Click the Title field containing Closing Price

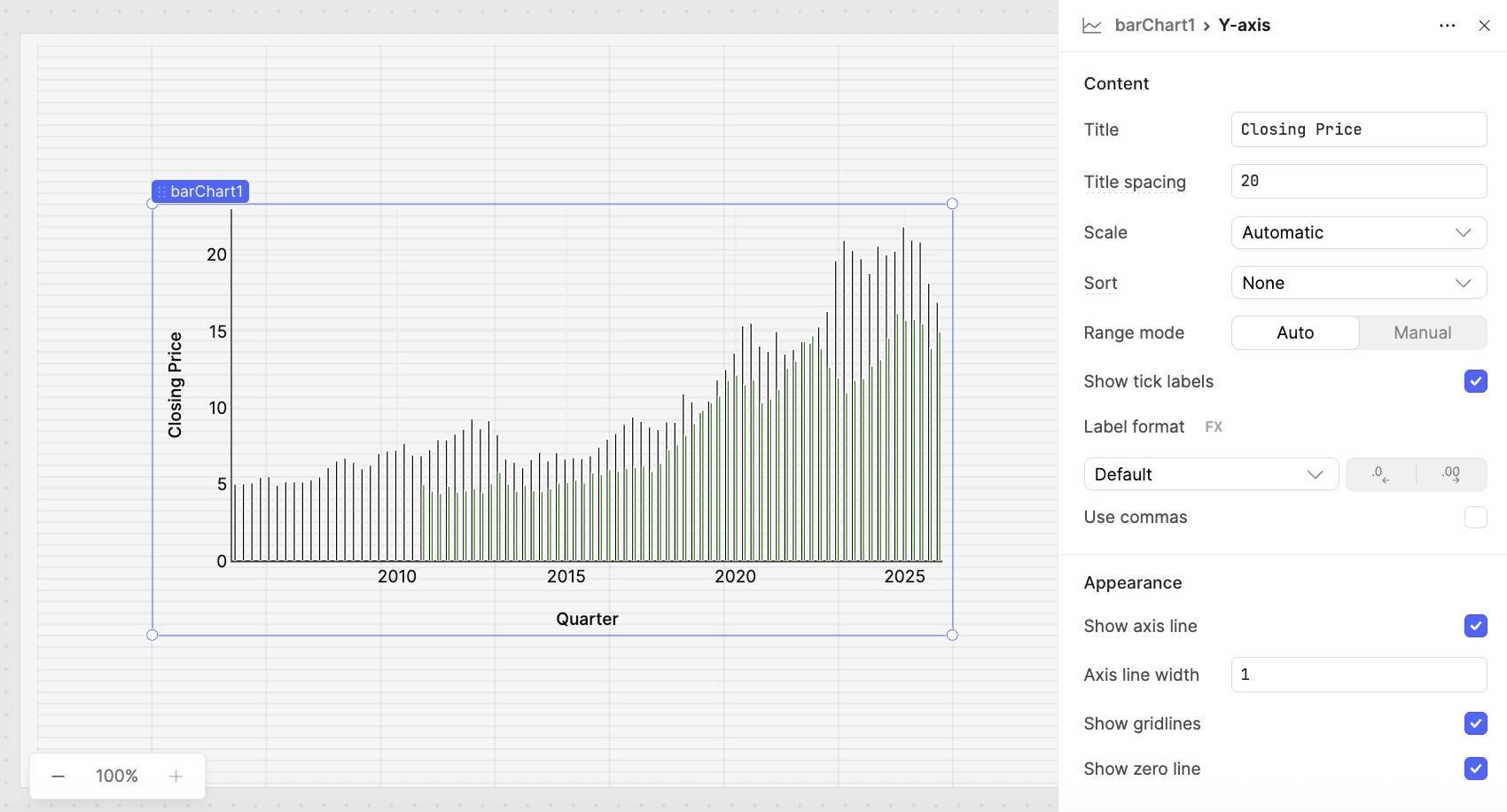[x=1358, y=129]
